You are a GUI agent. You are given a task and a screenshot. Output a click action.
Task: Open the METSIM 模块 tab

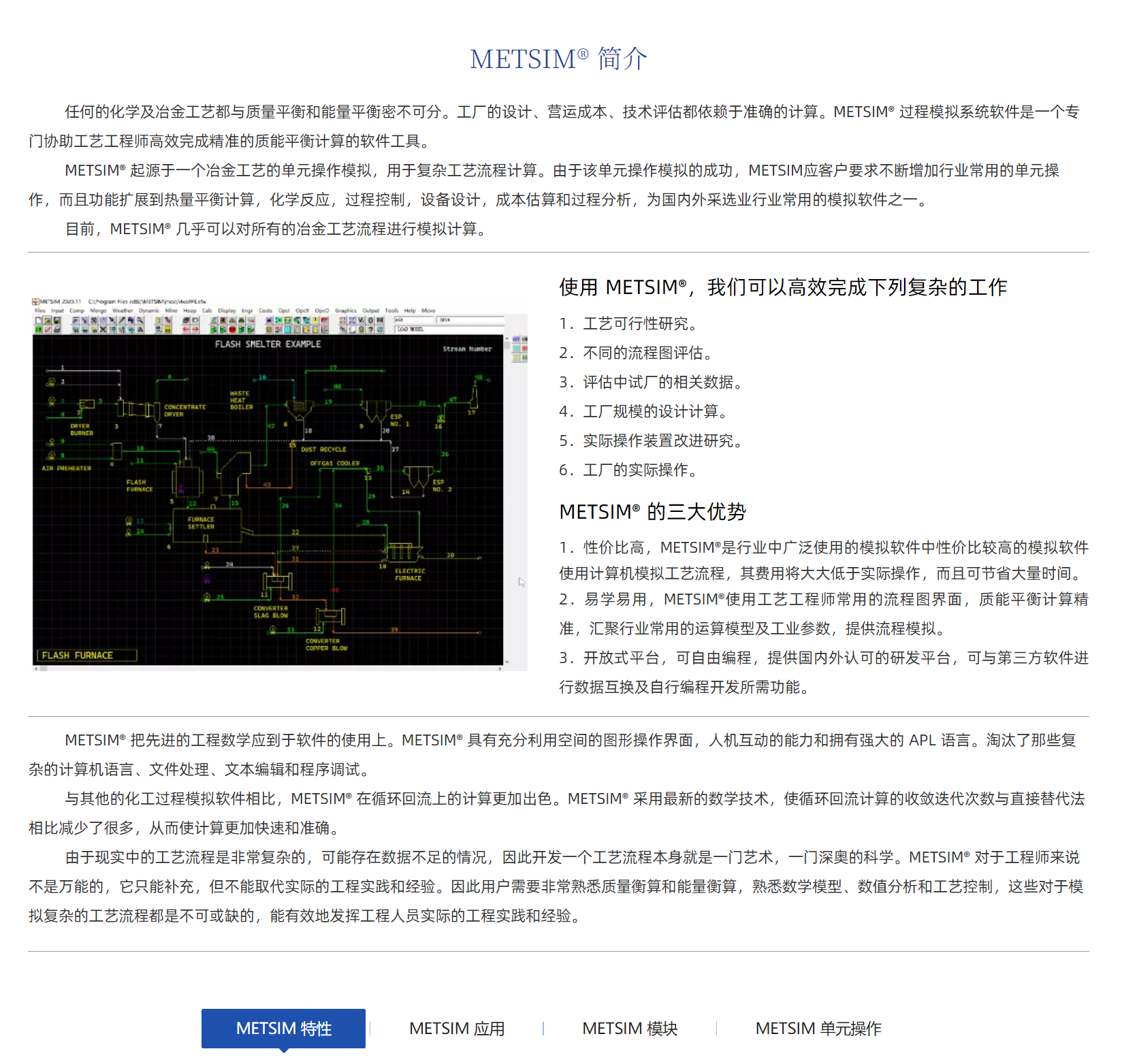point(630,1028)
